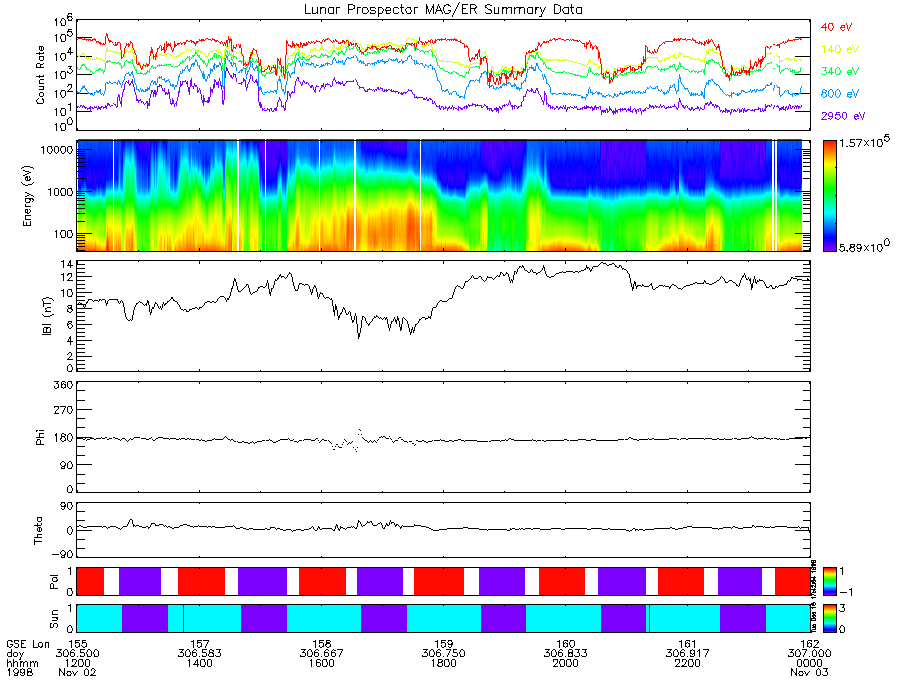Screen dimensions: 900x700
Task: Click the |B| (nT) axis label
Action: [47, 316]
